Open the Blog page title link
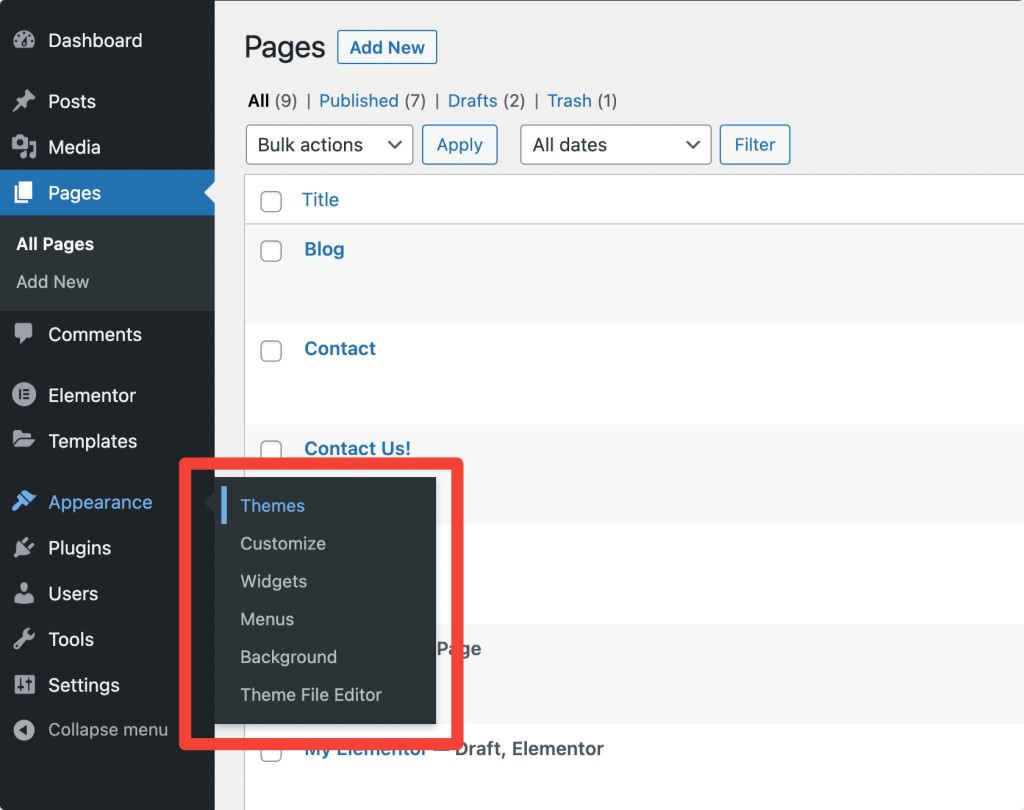 [324, 250]
